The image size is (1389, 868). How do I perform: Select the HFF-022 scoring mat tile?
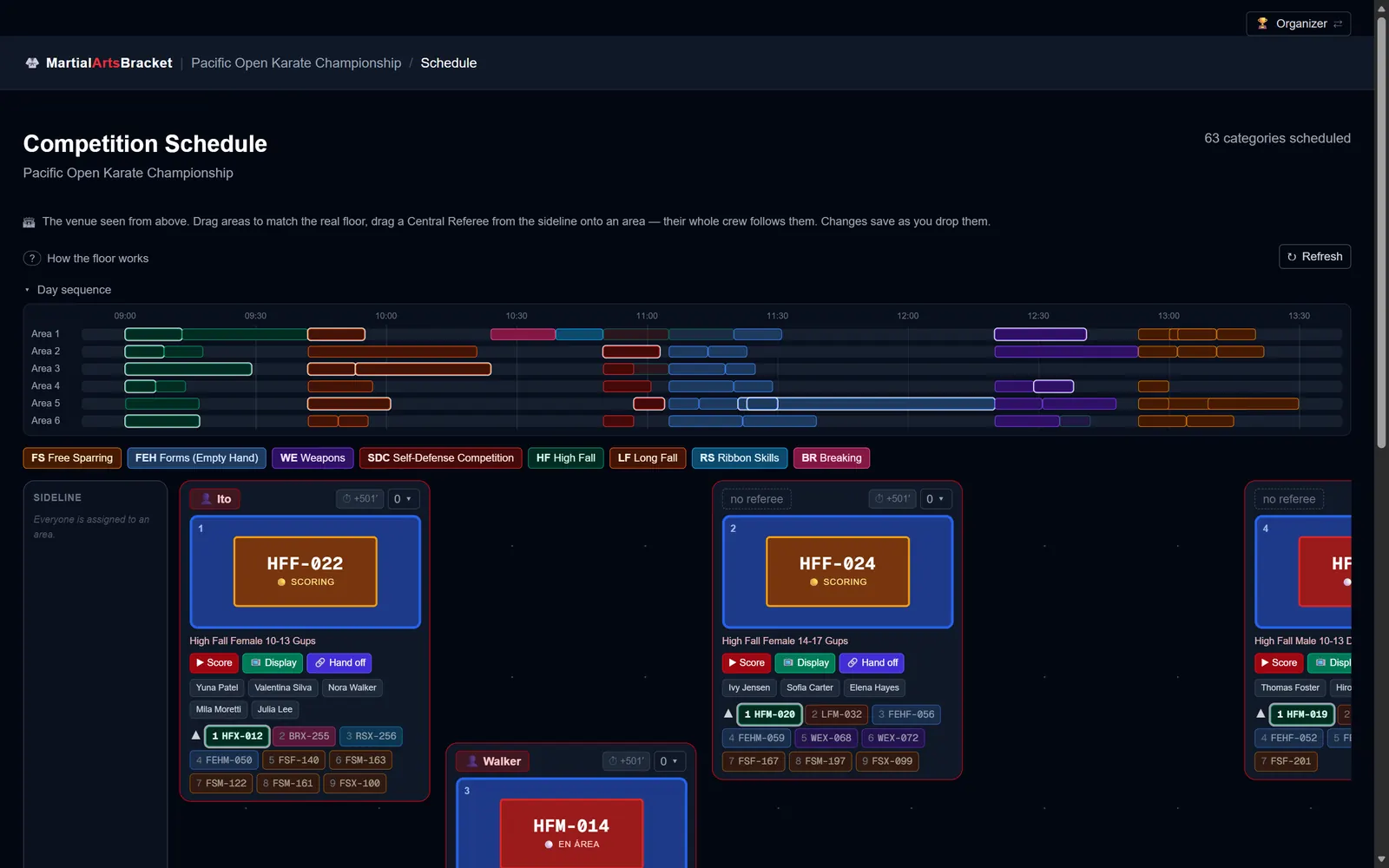tap(306, 571)
